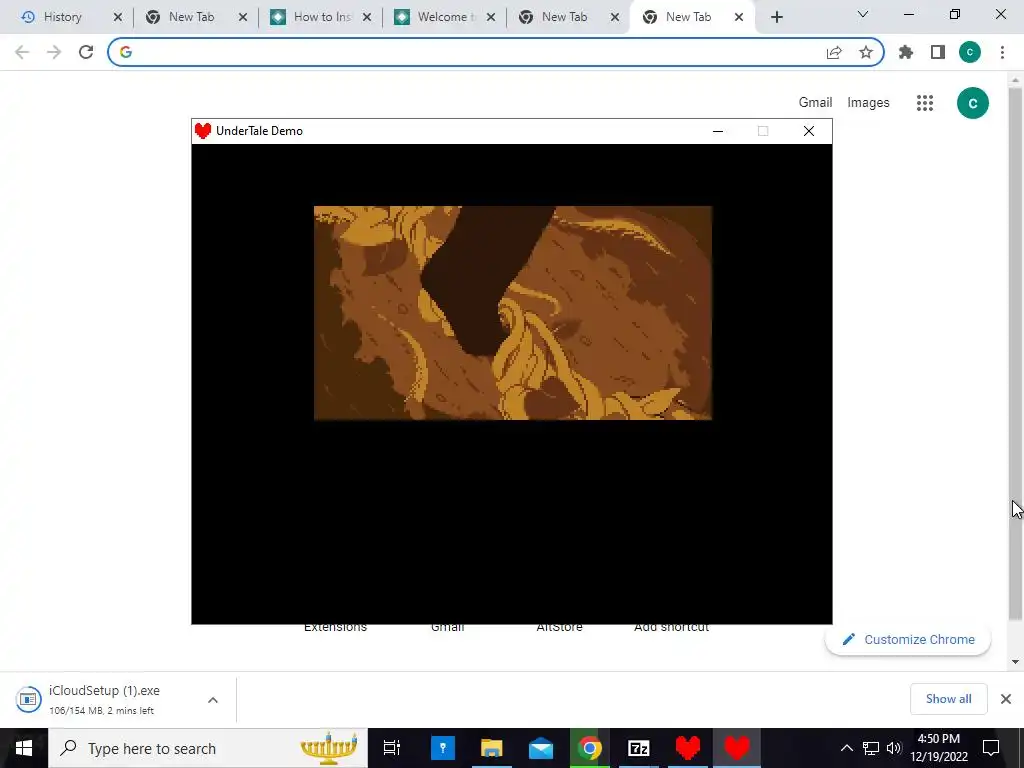Select the first red heart taskbar icon
The height and width of the screenshot is (768, 1024).
(x=688, y=748)
